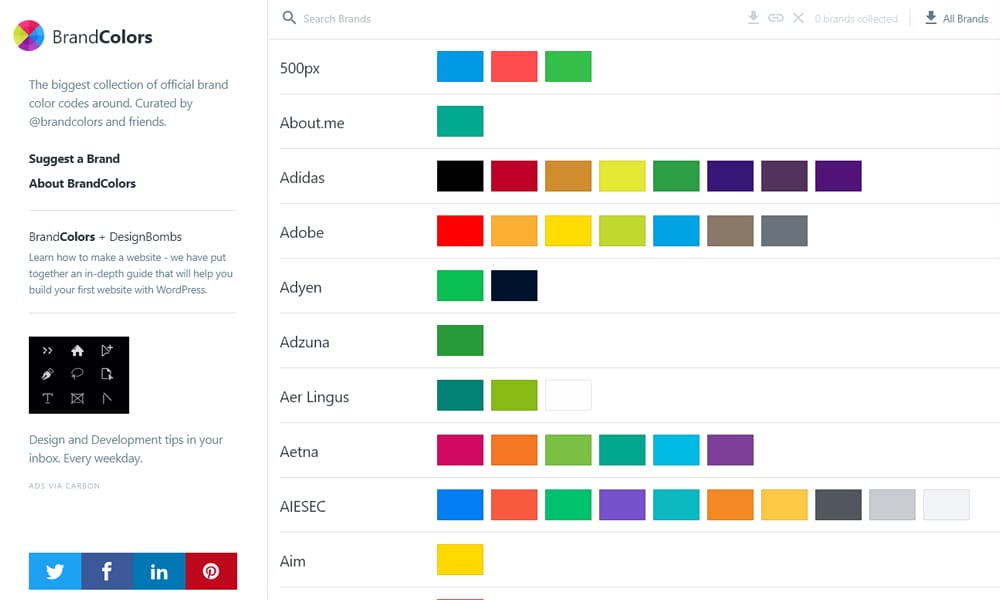Click the ADS VIA CARBON label
Screen dimensions: 1000x600
pyautogui.click(x=64, y=485)
